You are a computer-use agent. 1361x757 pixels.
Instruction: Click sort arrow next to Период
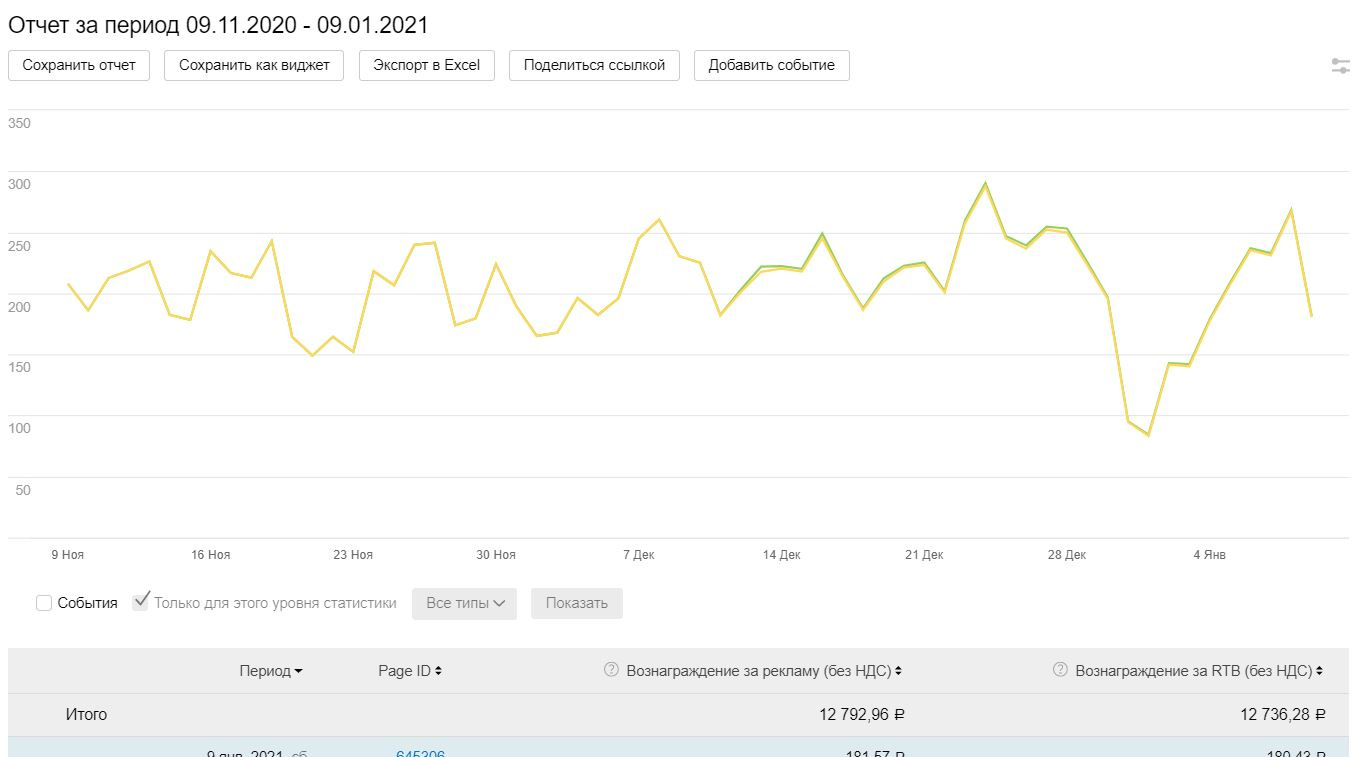(x=298, y=672)
